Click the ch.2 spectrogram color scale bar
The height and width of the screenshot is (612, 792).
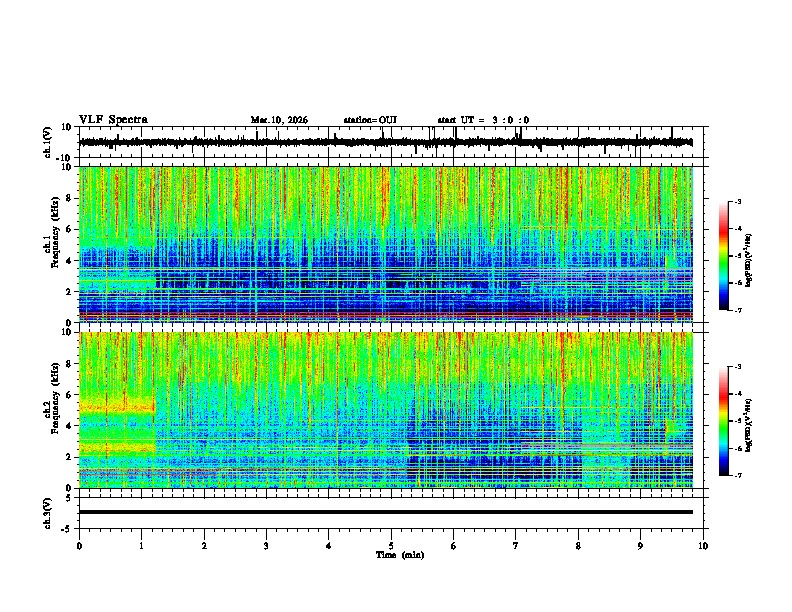pyautogui.click(x=723, y=421)
